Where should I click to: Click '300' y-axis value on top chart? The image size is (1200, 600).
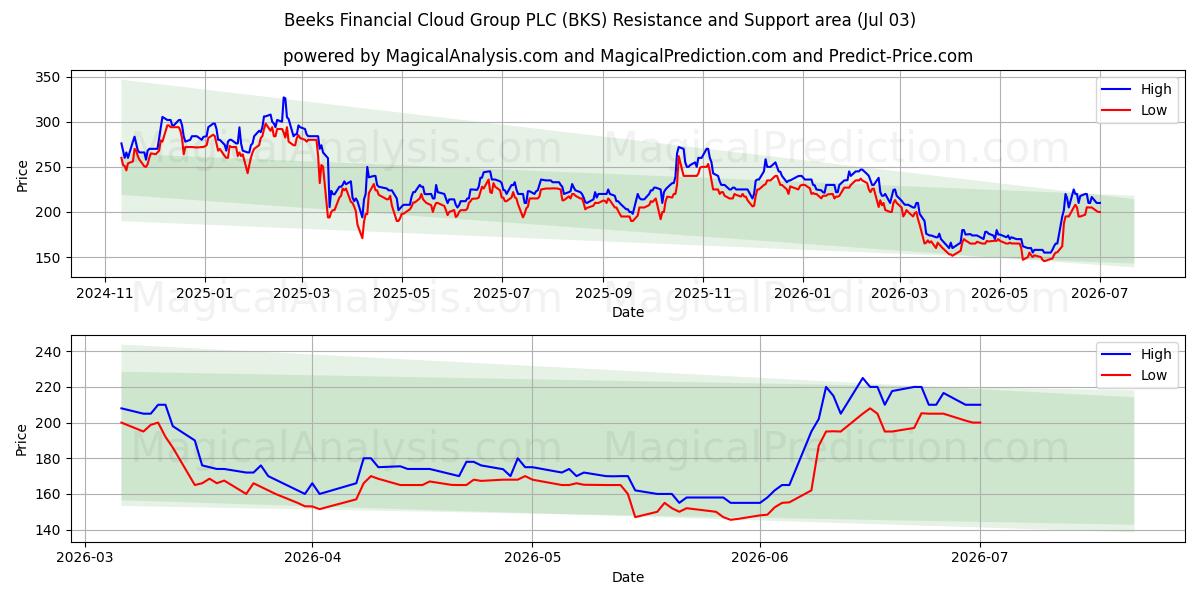pos(49,122)
